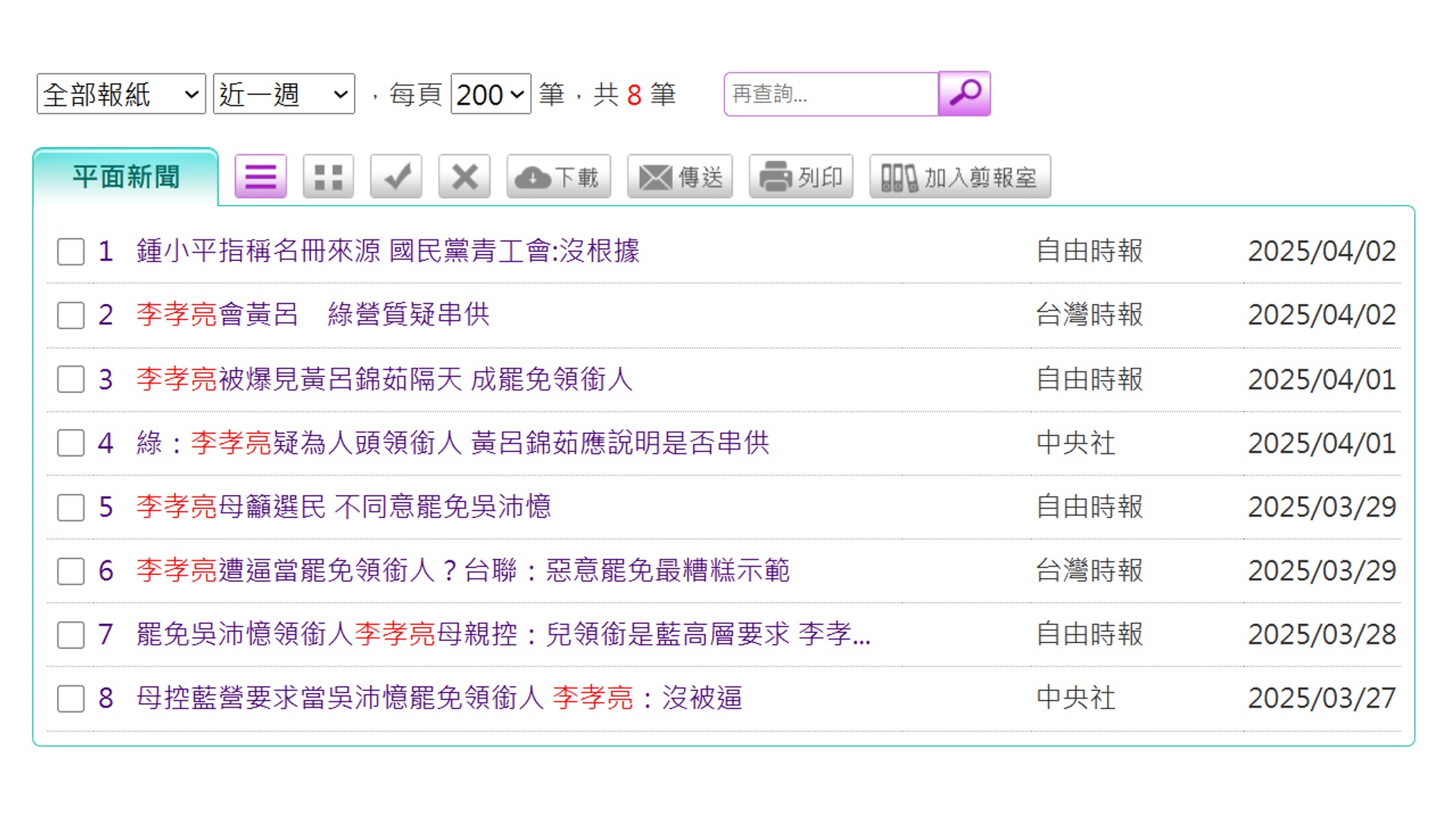Viewport: 1456px width, 819px height.
Task: Switch to list view icon
Action: coord(260,177)
